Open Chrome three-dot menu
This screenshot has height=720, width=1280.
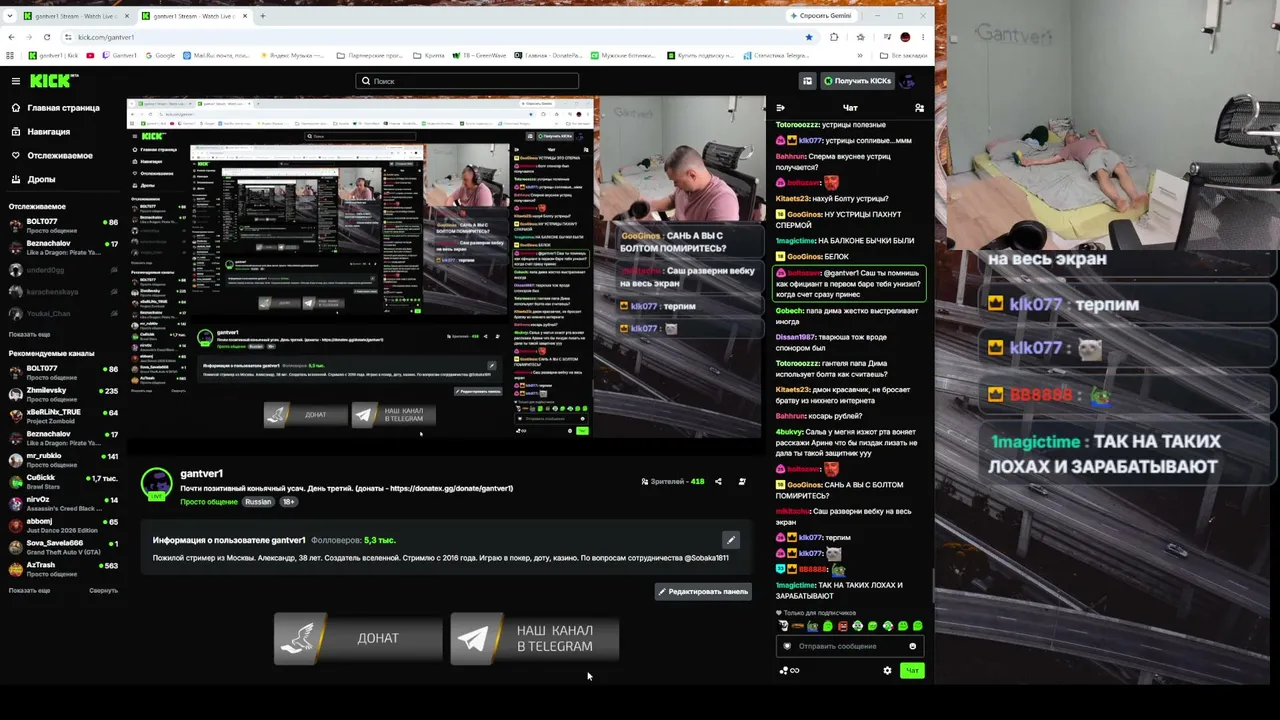(923, 37)
